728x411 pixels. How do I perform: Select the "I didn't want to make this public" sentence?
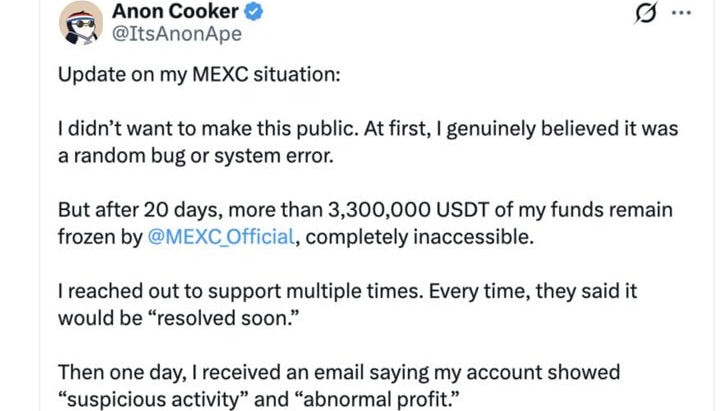[x=208, y=129]
